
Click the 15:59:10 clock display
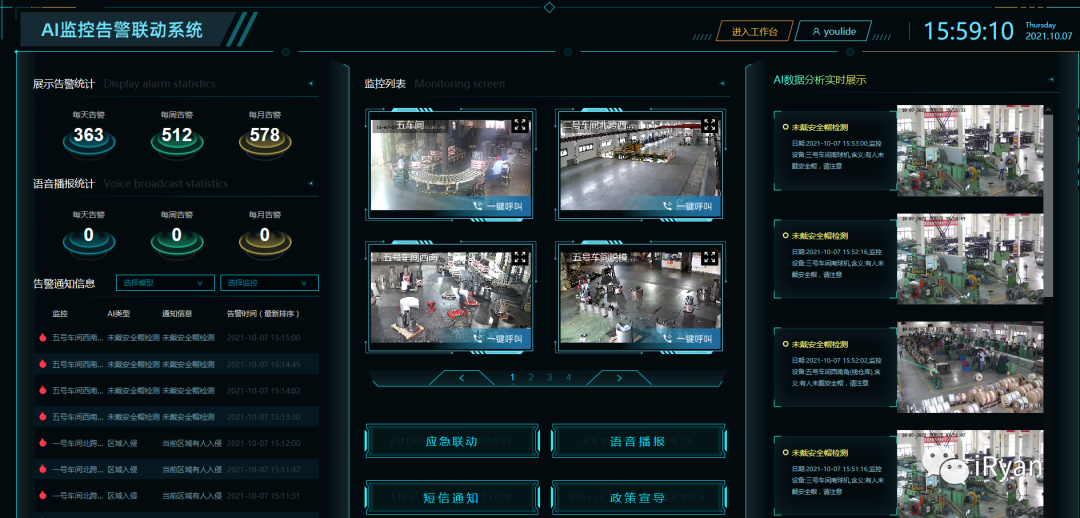pyautogui.click(x=968, y=31)
